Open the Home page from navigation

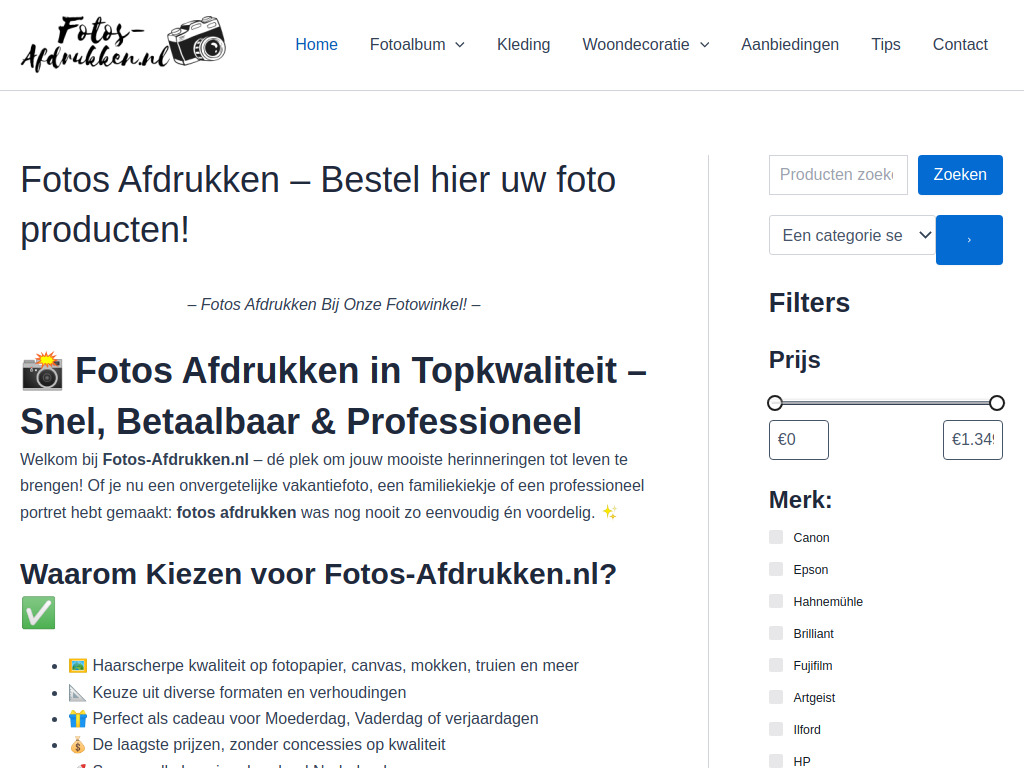click(316, 45)
